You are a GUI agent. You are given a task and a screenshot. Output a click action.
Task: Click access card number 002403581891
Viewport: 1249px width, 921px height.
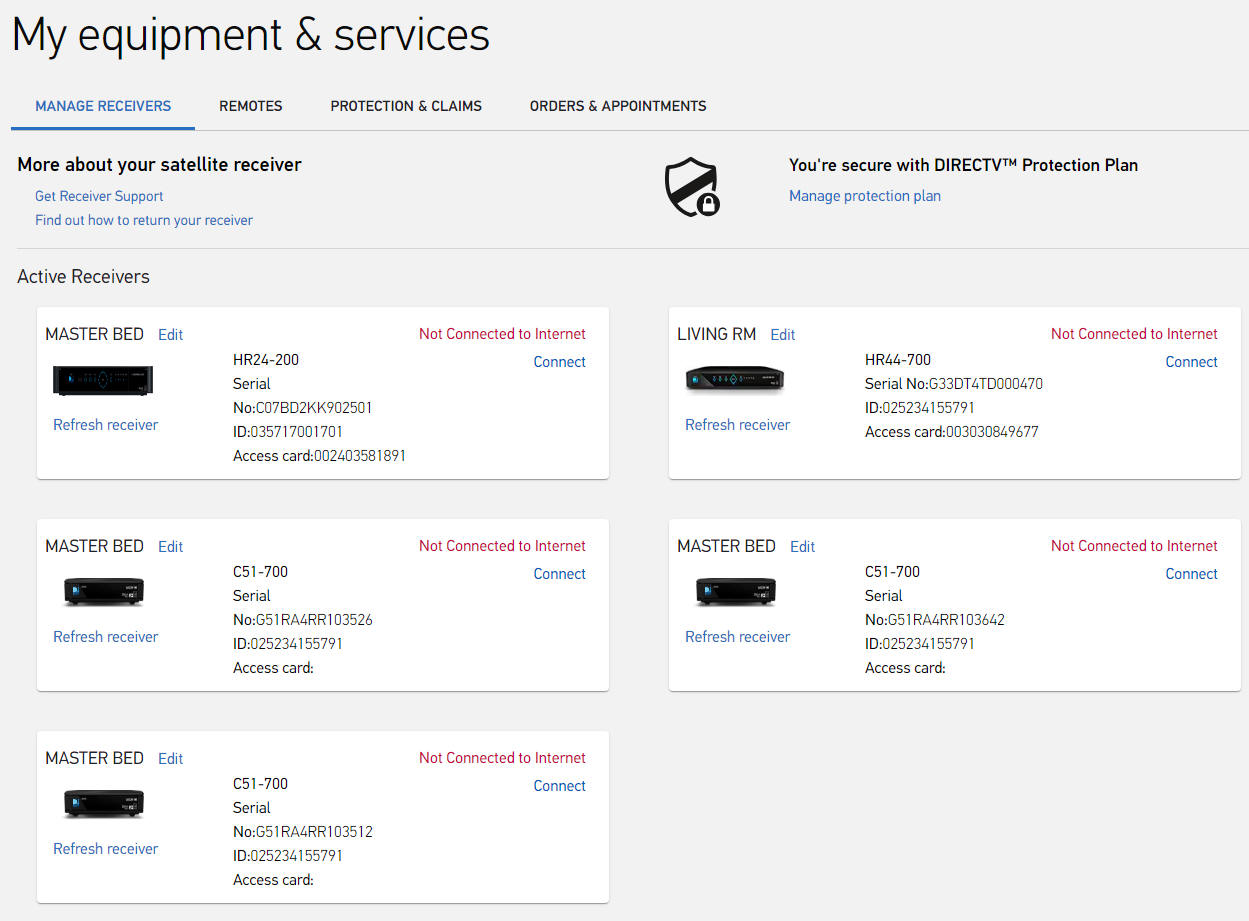coord(360,456)
